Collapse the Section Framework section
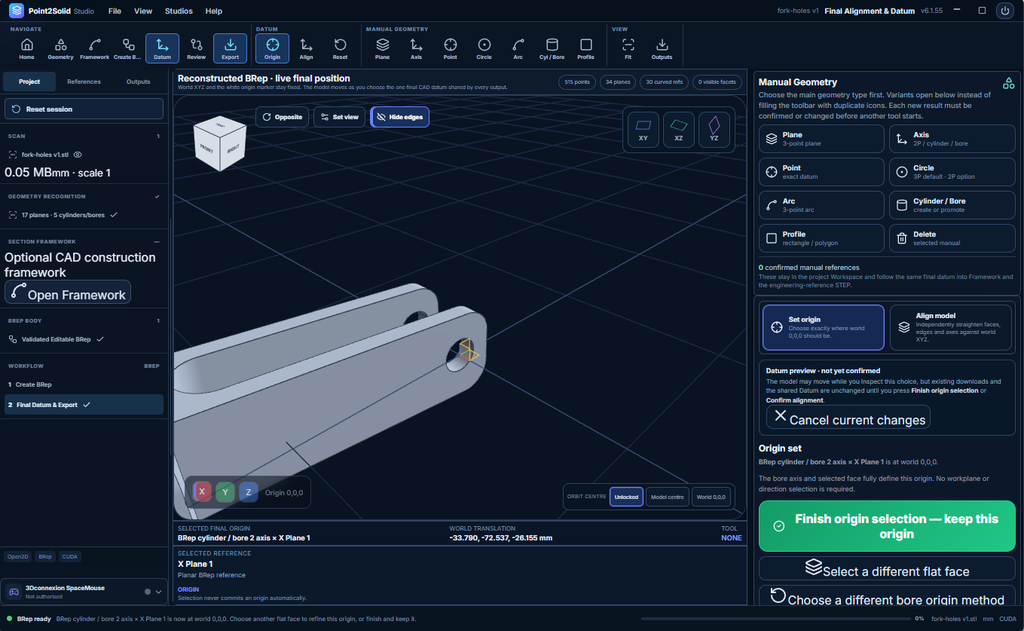The width and height of the screenshot is (1024, 631). coord(157,242)
